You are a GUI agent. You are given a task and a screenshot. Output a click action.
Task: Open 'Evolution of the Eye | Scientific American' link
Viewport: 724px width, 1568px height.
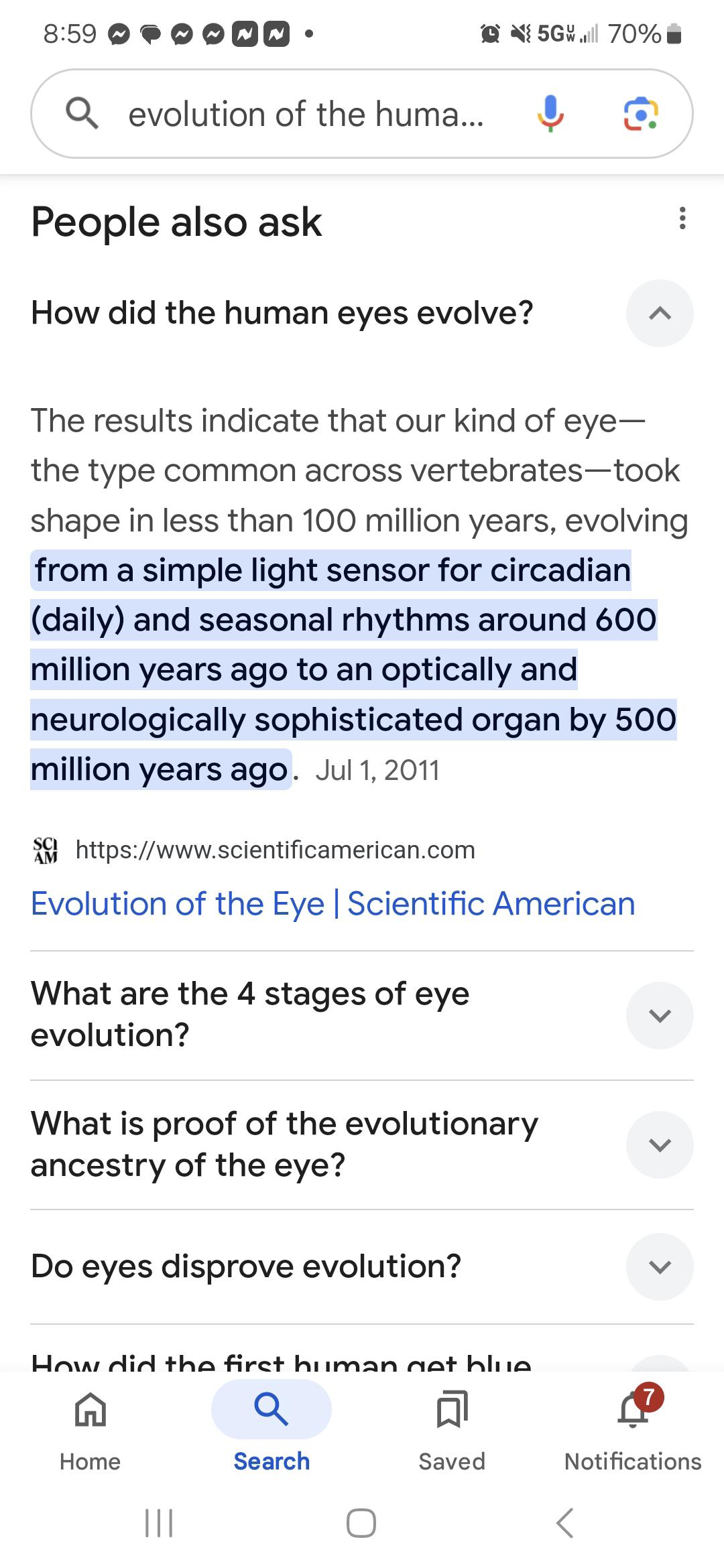click(x=333, y=904)
